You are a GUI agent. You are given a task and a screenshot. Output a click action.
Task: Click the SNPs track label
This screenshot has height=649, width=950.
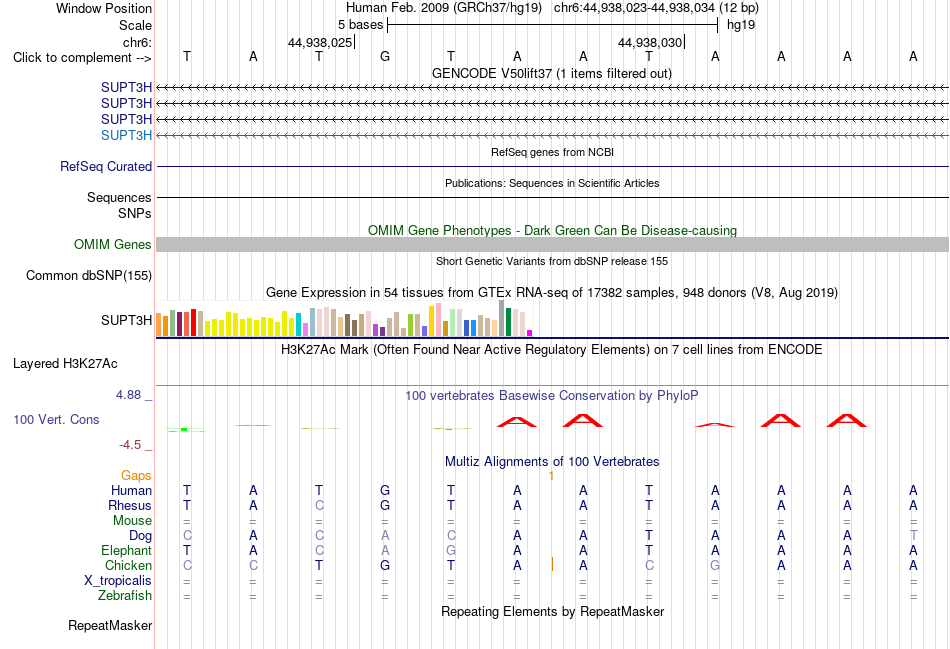point(135,213)
